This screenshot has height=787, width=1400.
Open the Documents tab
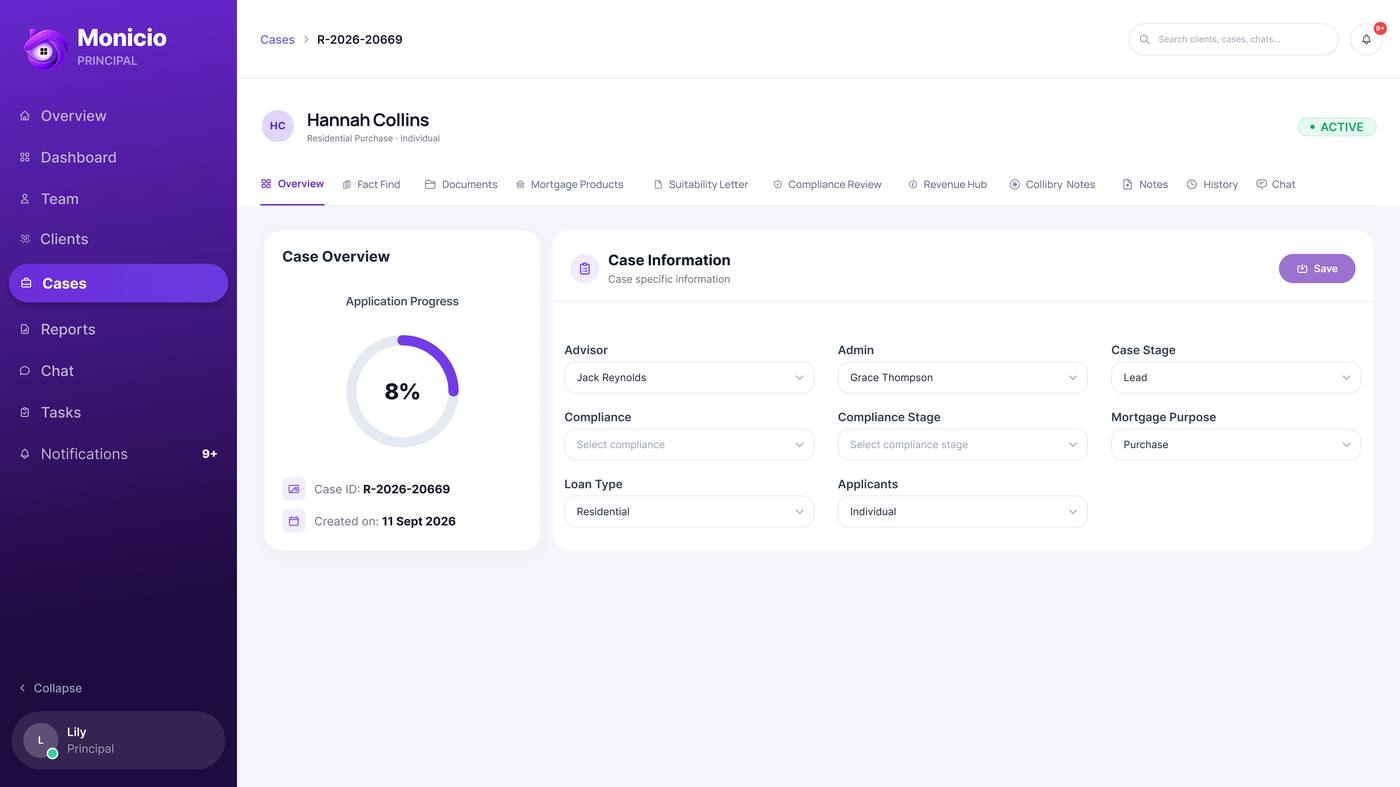coord(461,184)
